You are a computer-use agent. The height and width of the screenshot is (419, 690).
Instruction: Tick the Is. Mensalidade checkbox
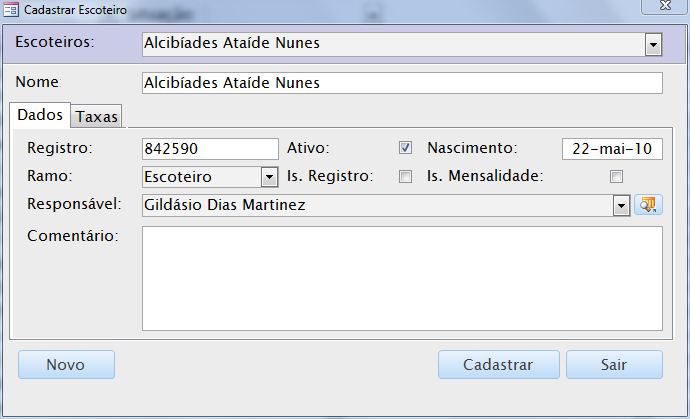[x=616, y=177]
